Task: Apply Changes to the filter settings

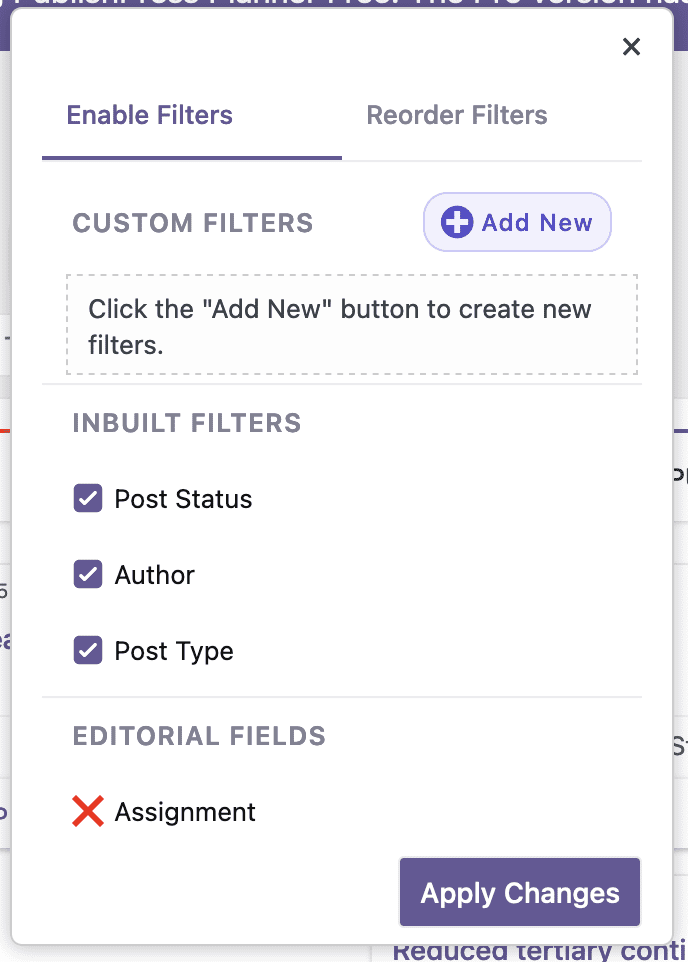Action: pyautogui.click(x=519, y=892)
